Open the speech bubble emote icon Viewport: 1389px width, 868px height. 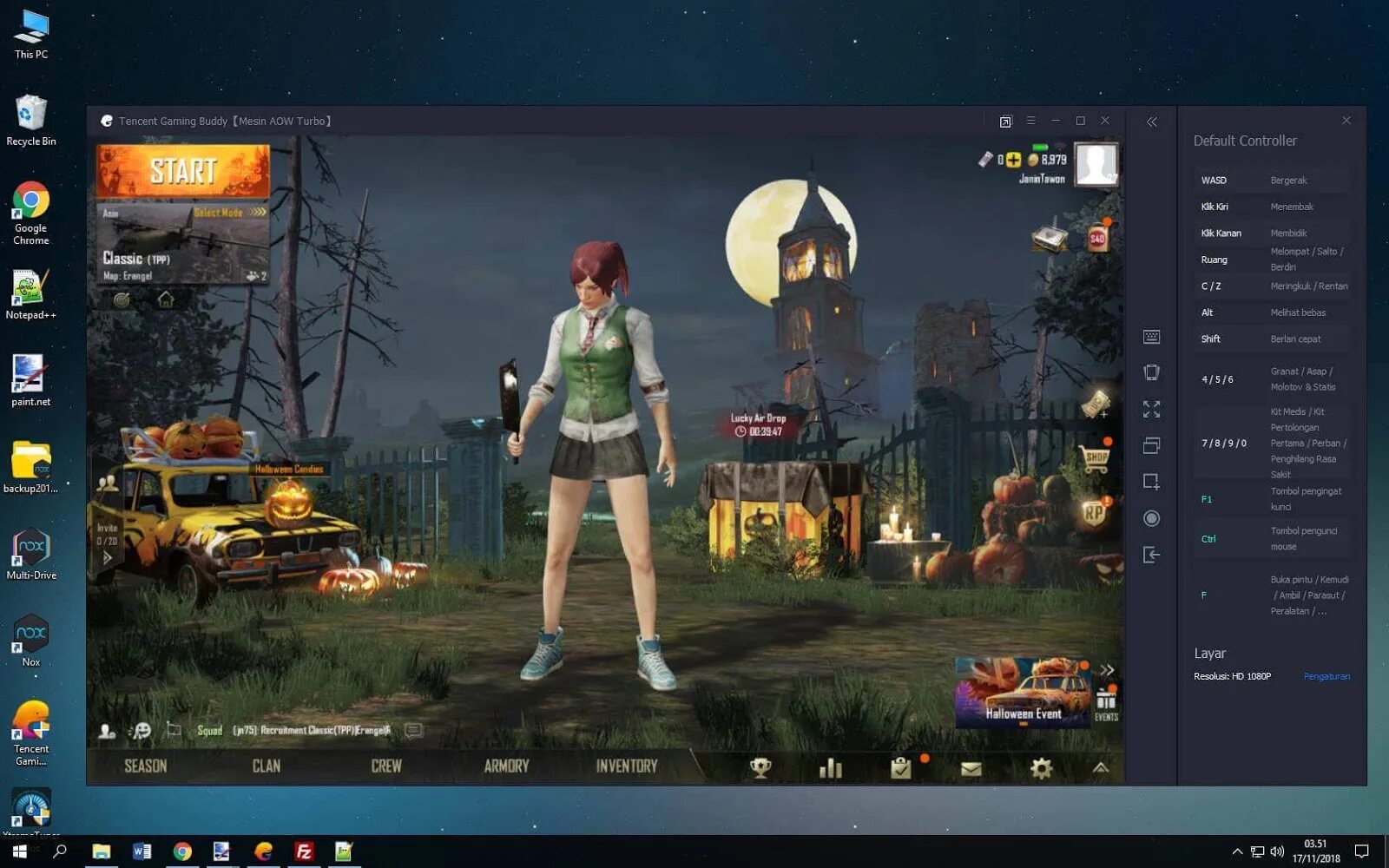[x=140, y=731]
